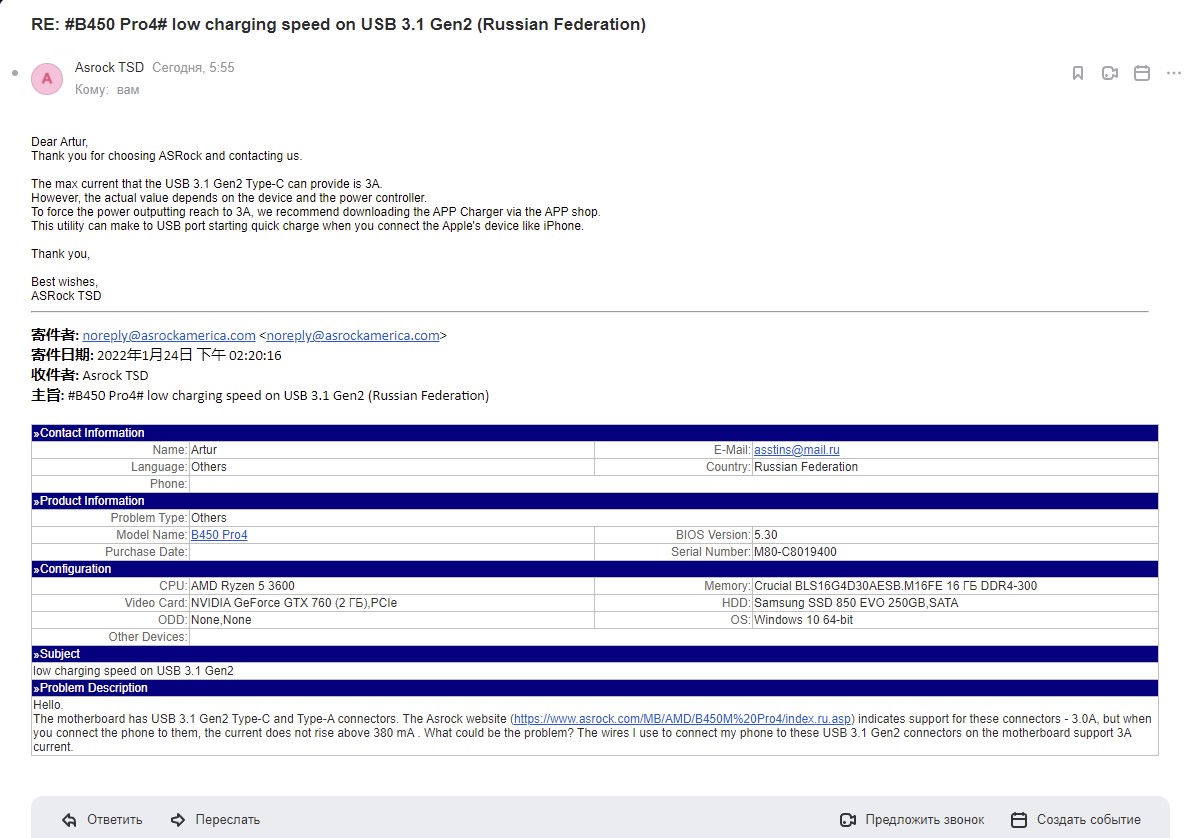The width and height of the screenshot is (1190, 838).
Task: Click the reply arrow icon
Action: pos(69,820)
